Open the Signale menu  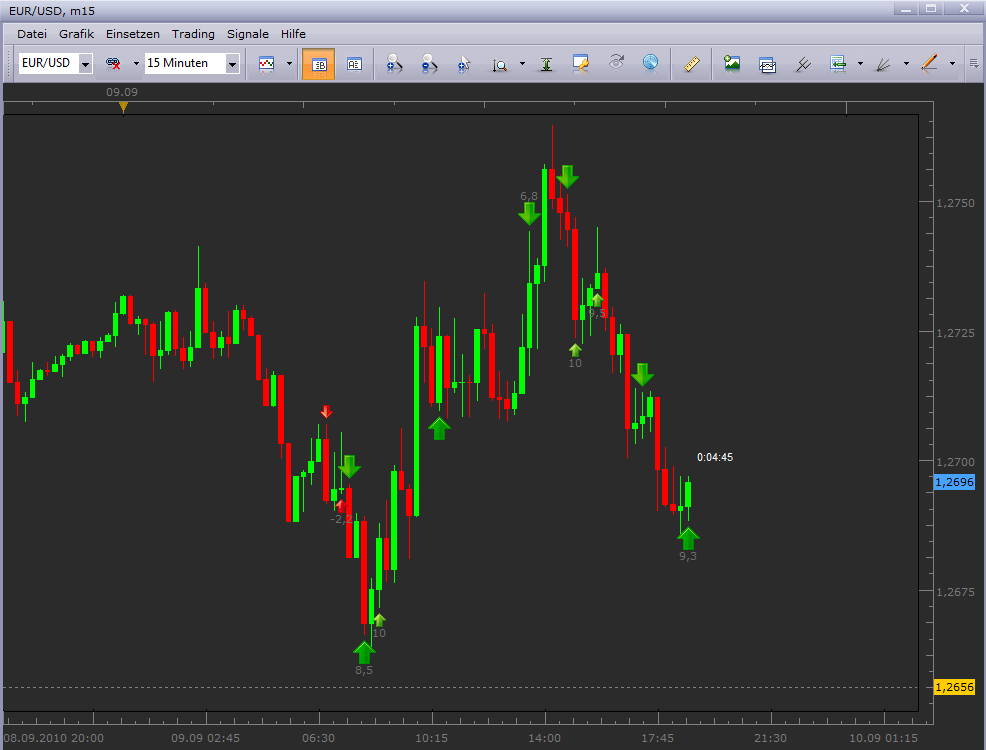(x=247, y=34)
